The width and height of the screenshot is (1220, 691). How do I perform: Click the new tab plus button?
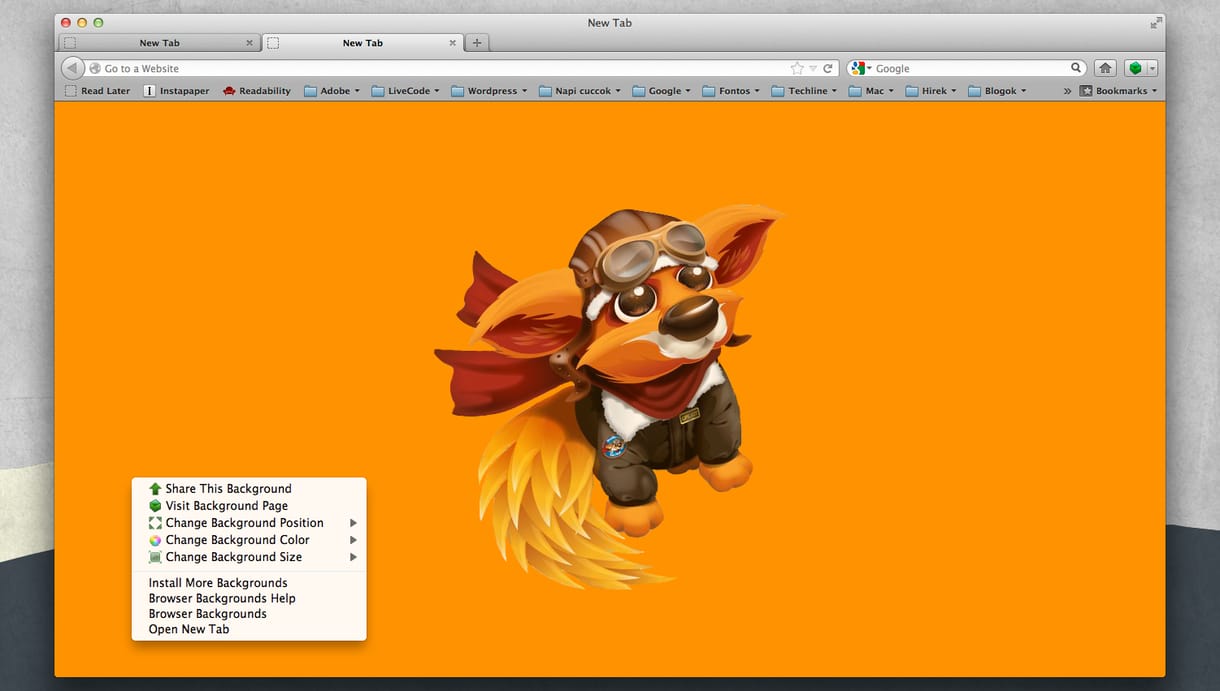tap(477, 43)
